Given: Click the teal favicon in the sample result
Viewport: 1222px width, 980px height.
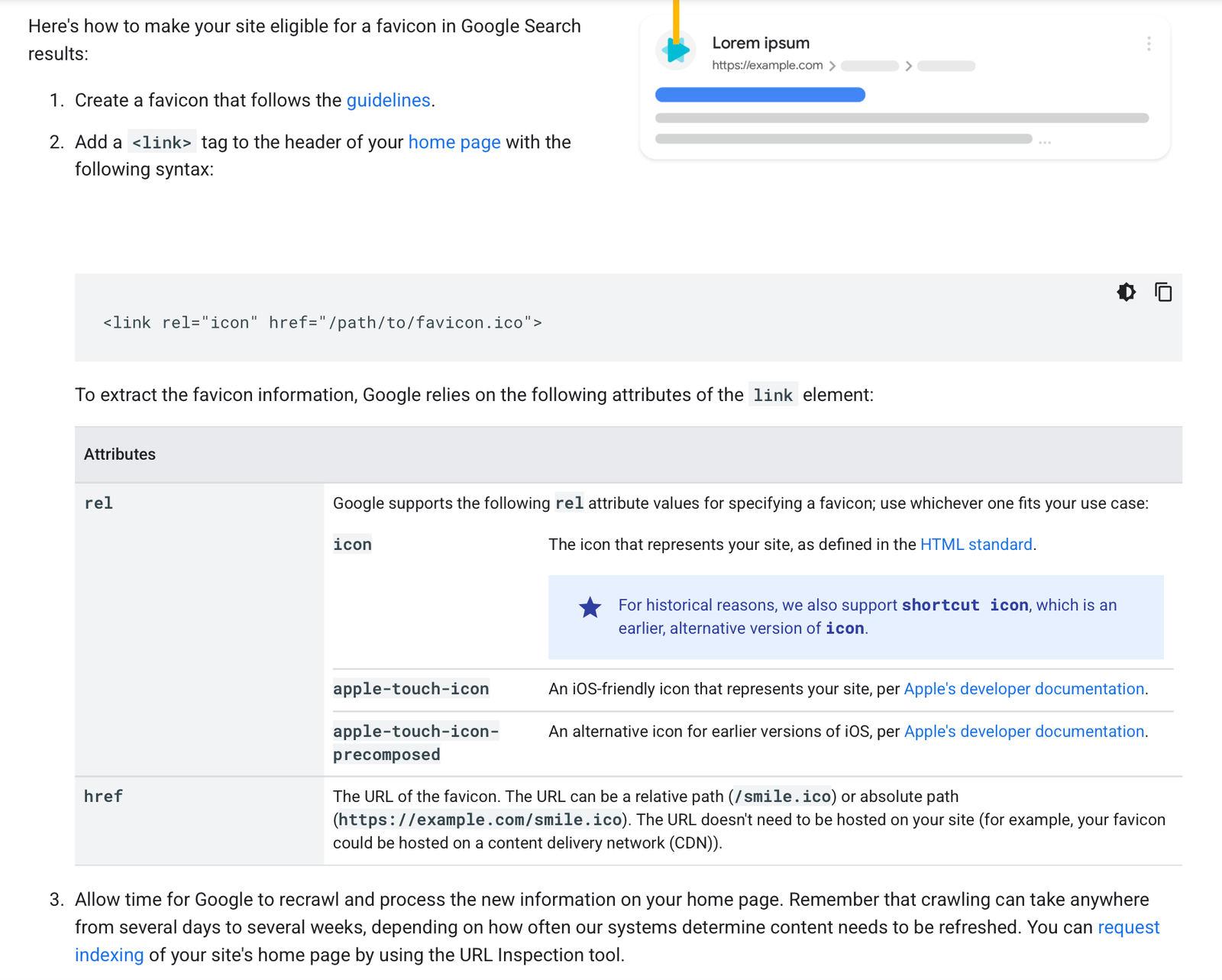Looking at the screenshot, I should click(676, 50).
